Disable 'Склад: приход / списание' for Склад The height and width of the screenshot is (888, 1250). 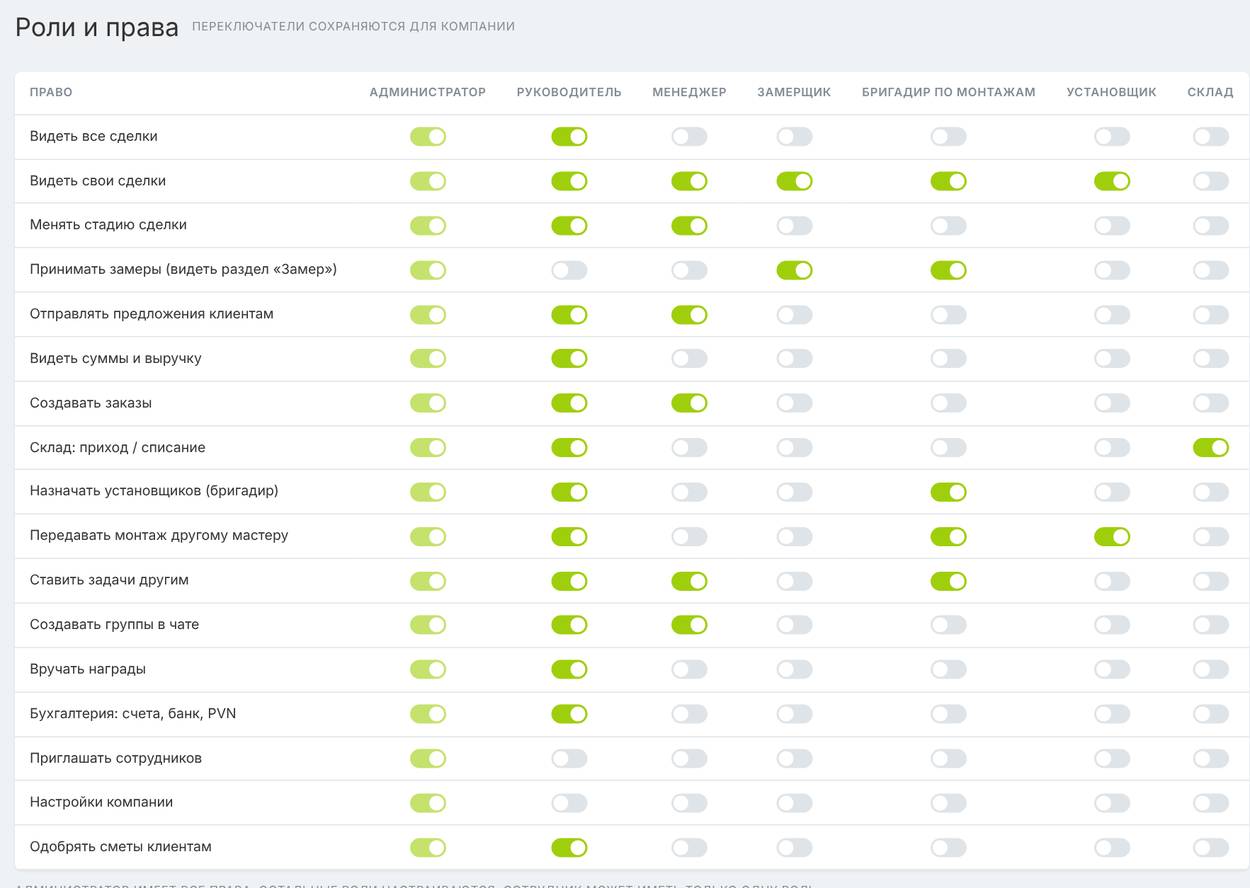[1210, 447]
